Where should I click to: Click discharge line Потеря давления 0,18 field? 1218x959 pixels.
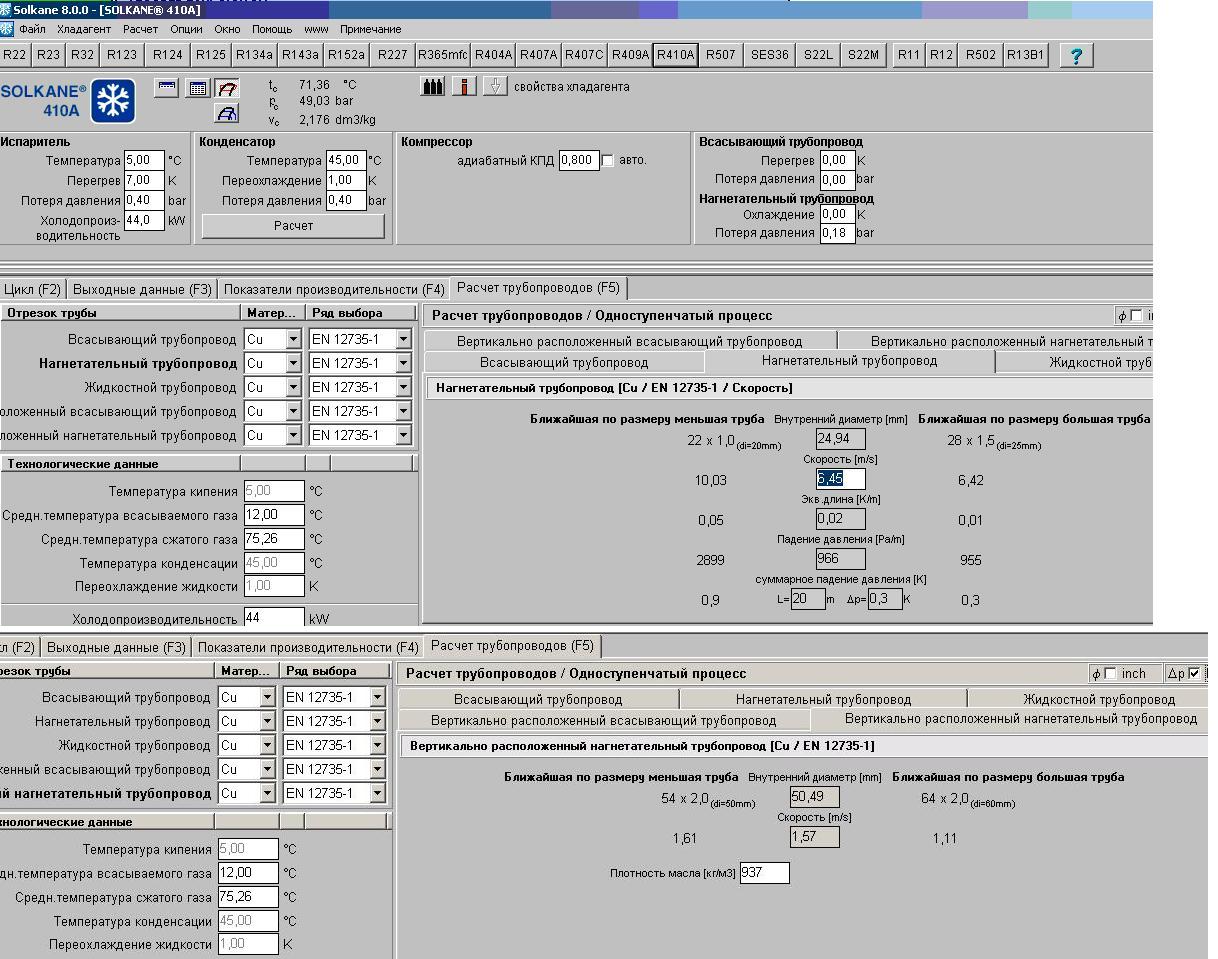pyautogui.click(x=837, y=233)
